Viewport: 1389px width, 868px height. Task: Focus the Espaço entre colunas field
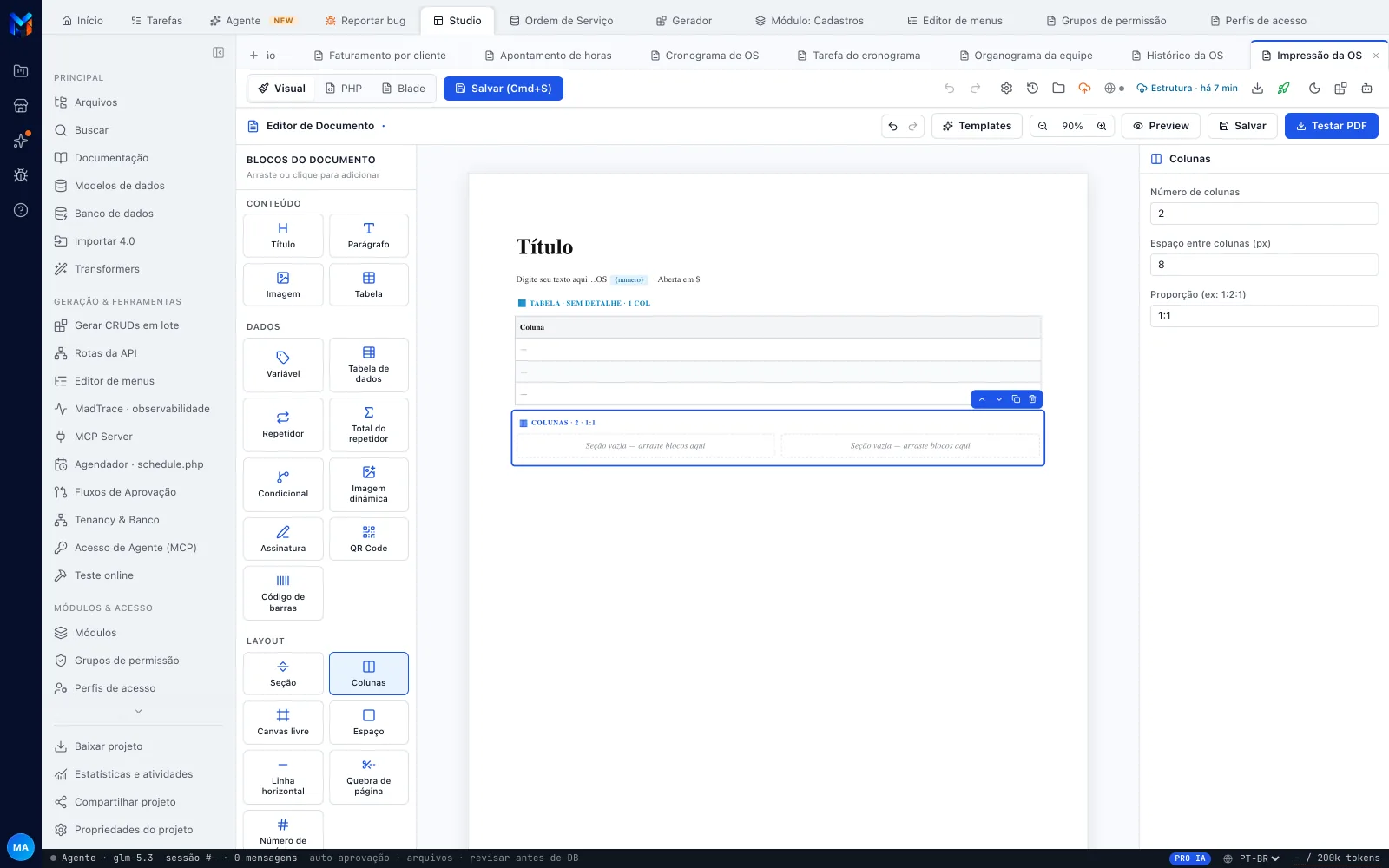[x=1264, y=265]
